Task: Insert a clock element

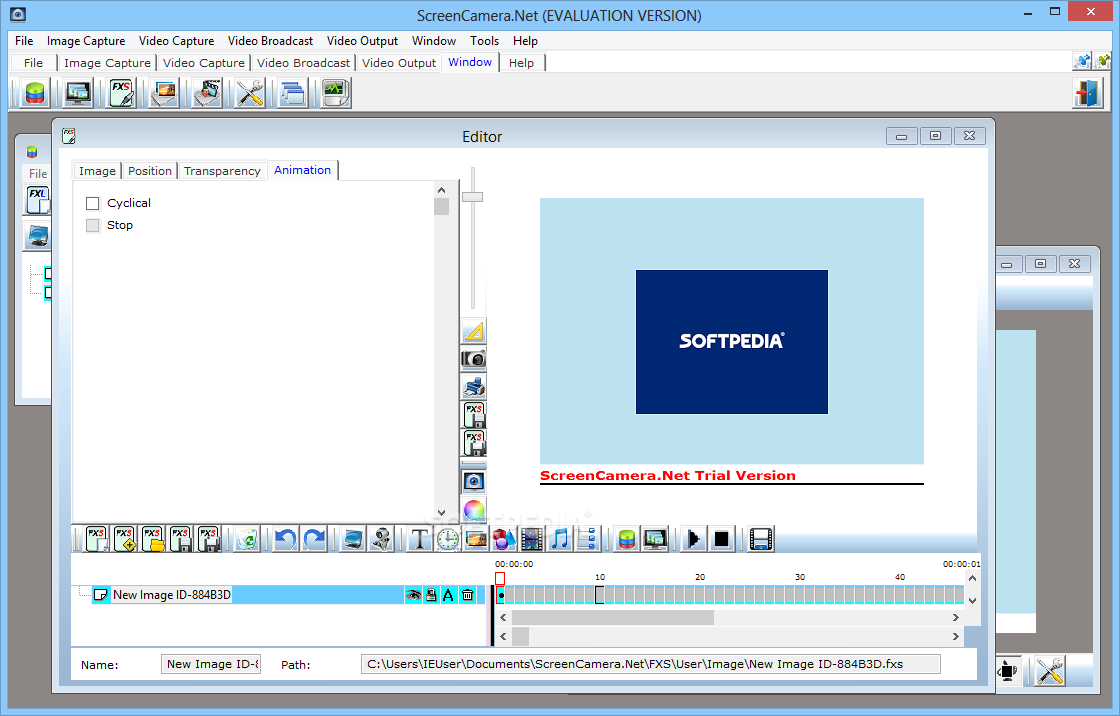Action: pos(448,539)
